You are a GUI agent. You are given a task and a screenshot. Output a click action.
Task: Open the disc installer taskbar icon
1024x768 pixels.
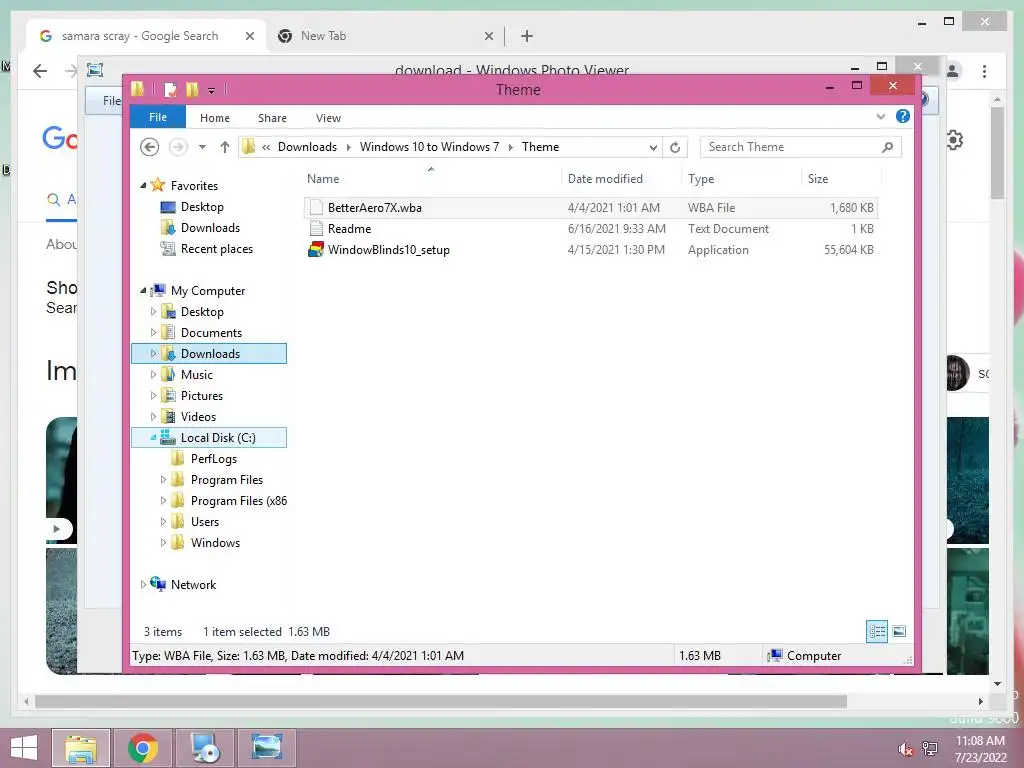point(205,748)
